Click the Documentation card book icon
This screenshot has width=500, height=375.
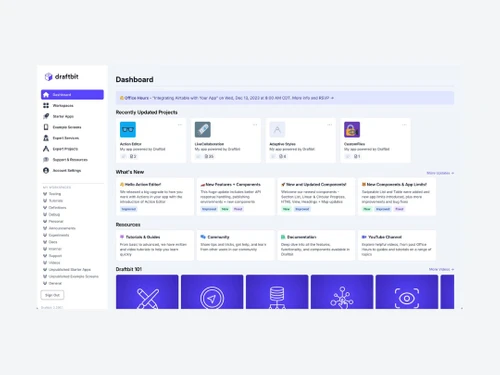click(x=283, y=237)
